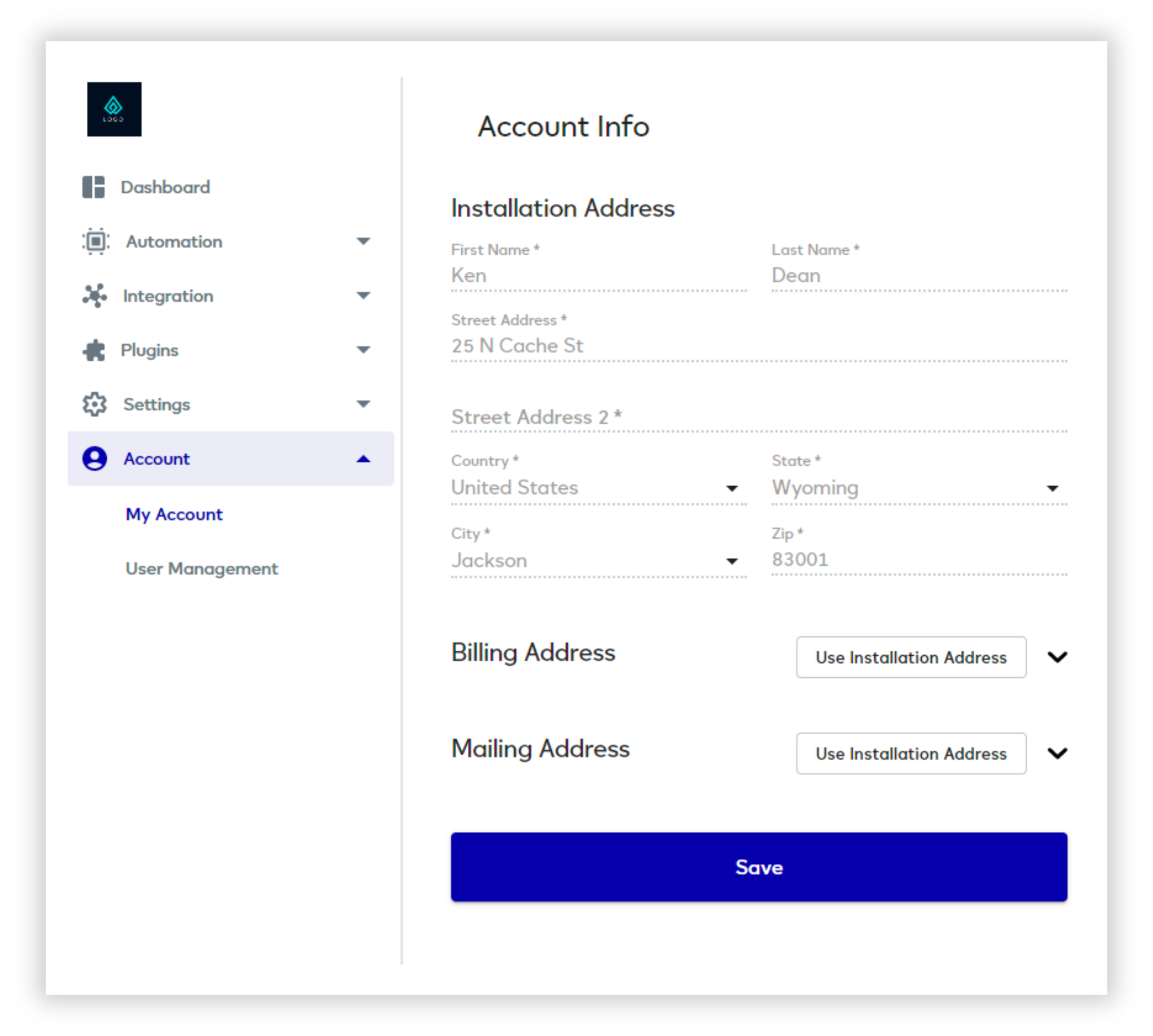This screenshot has width=1153, height=1036.
Task: Expand the Settings submenu arrow
Action: pyautogui.click(x=363, y=404)
